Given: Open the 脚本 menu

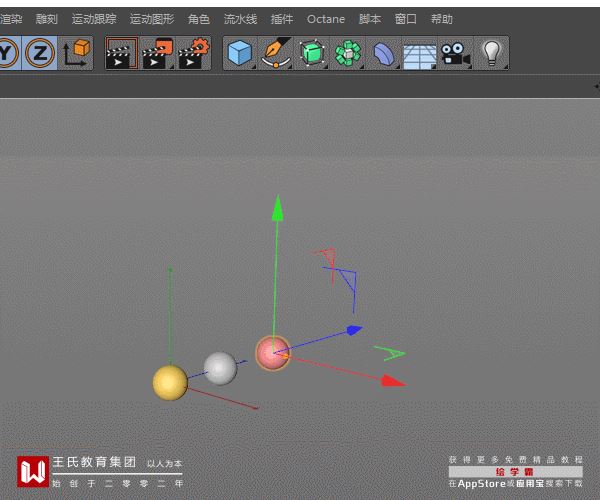Looking at the screenshot, I should tap(370, 19).
